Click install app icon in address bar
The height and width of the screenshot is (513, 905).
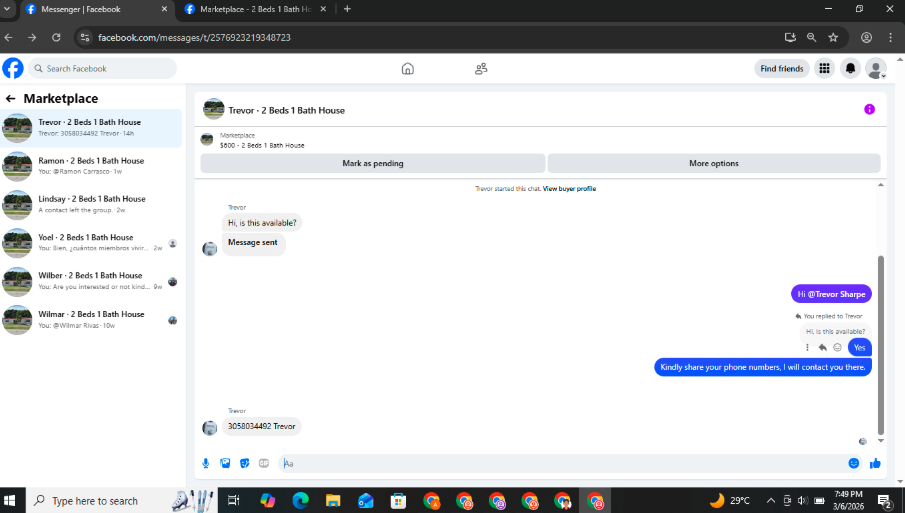pyautogui.click(x=790, y=38)
